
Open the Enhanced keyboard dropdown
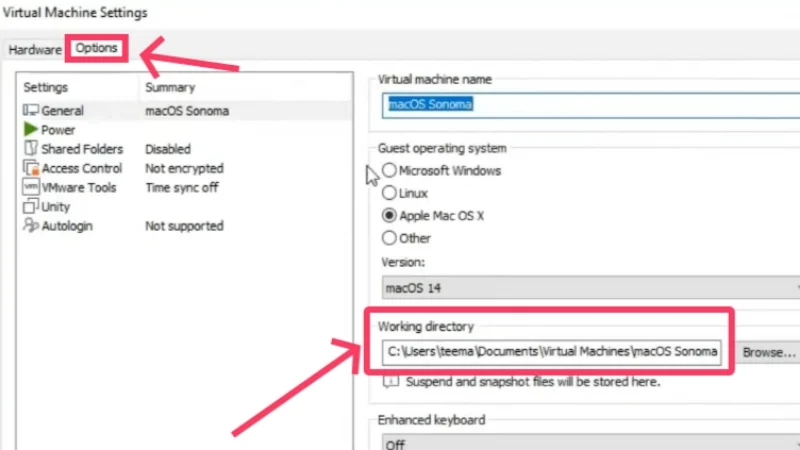[x=591, y=443]
